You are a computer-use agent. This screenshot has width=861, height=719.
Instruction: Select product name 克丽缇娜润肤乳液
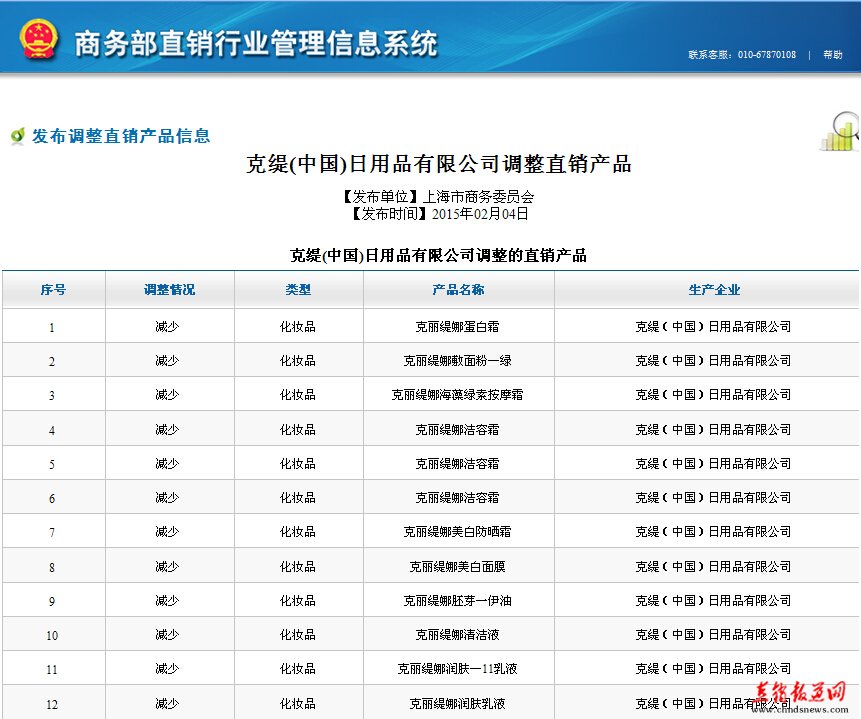pos(457,703)
